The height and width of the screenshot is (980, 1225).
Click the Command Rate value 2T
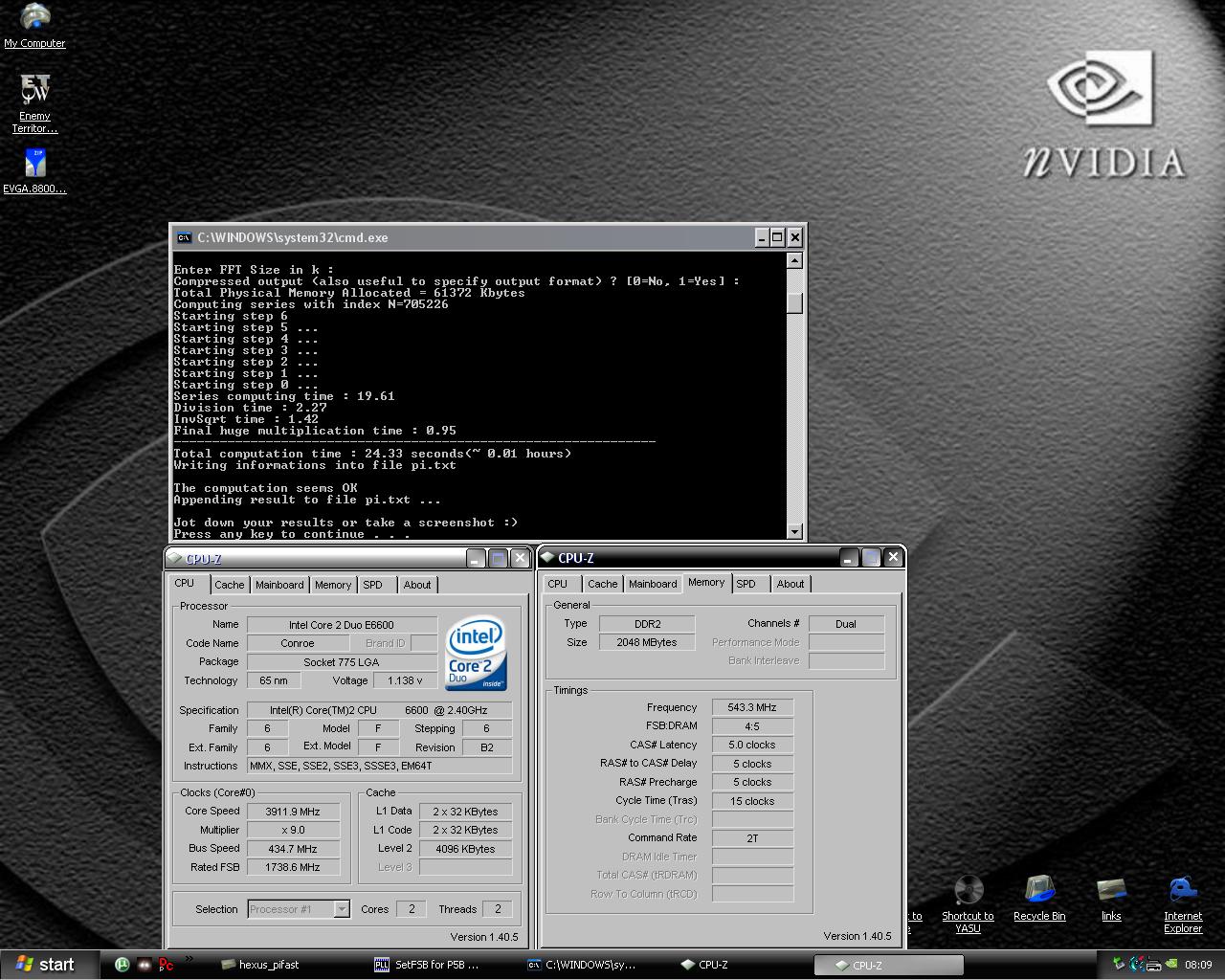point(752,838)
